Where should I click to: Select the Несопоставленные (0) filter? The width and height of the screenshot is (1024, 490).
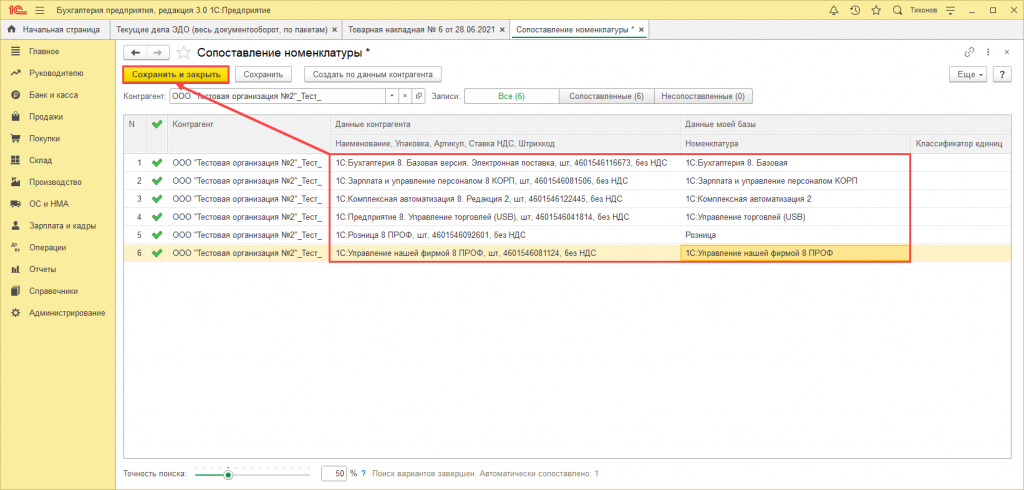tap(703, 96)
